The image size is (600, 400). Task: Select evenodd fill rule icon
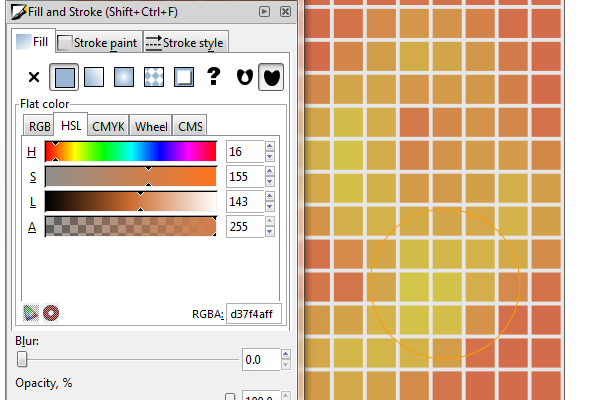[x=245, y=77]
